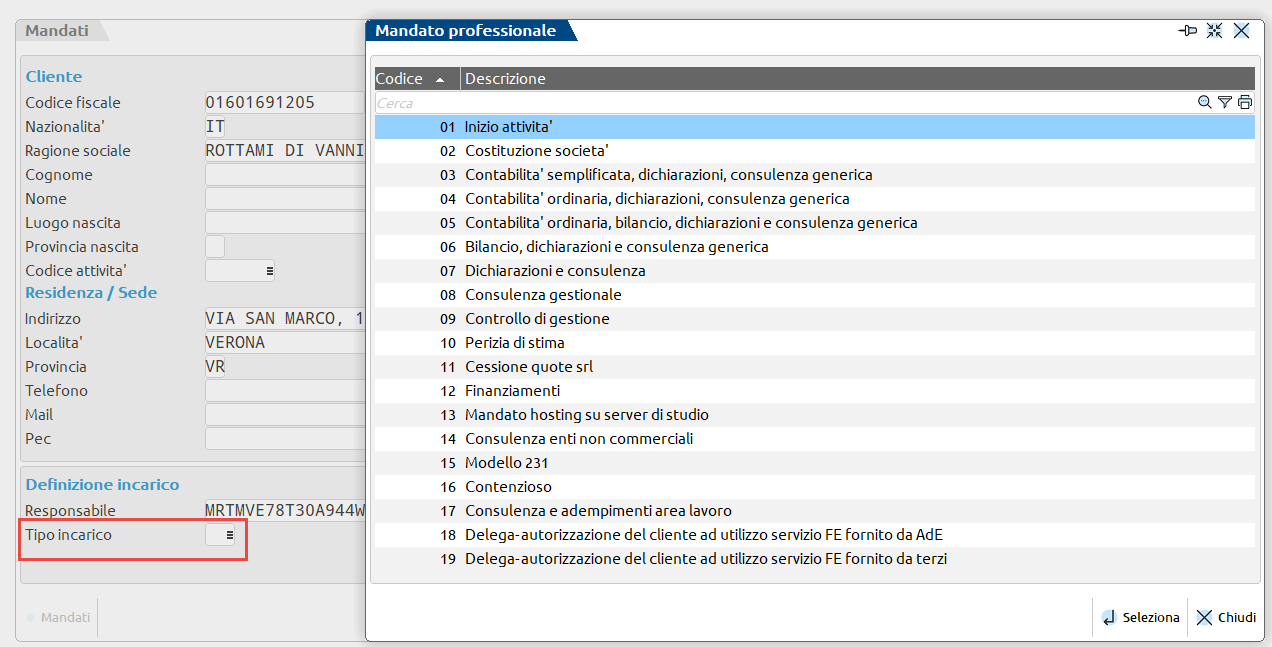Image resolution: width=1272 pixels, height=647 pixels.
Task: Open the Codice attivita' list selector
Action: [x=269, y=271]
